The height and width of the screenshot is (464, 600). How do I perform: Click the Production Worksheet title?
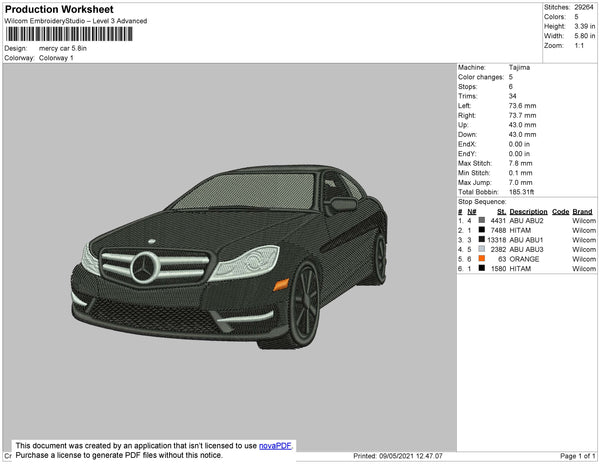click(59, 9)
